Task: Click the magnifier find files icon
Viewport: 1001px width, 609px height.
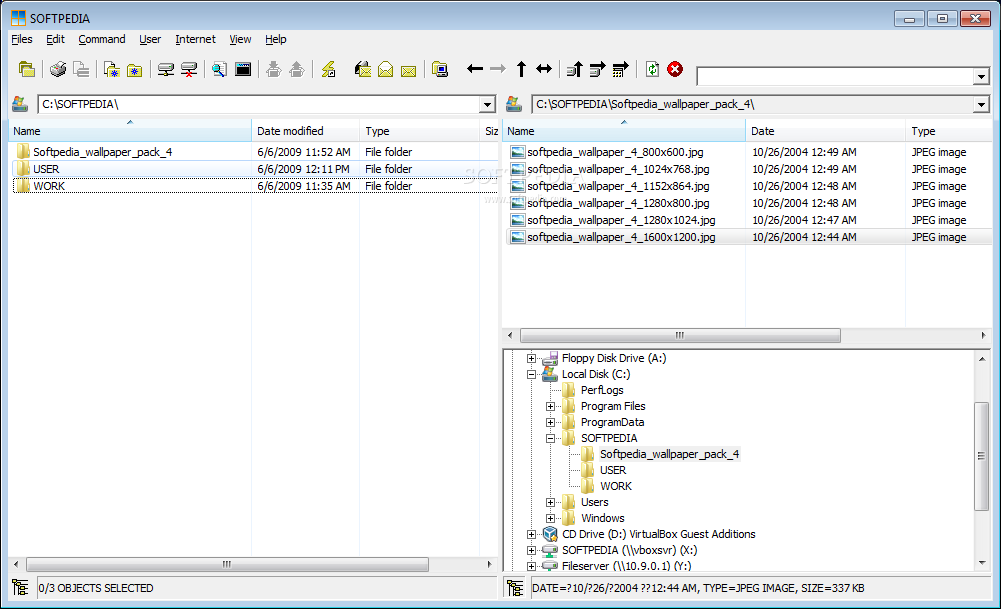Action: point(220,69)
